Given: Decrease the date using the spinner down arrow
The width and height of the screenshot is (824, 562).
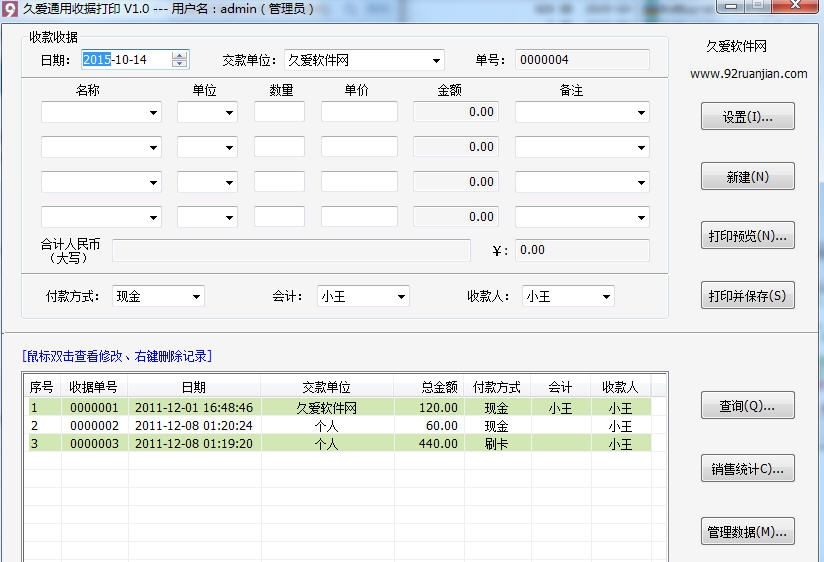Looking at the screenshot, I should click(179, 63).
